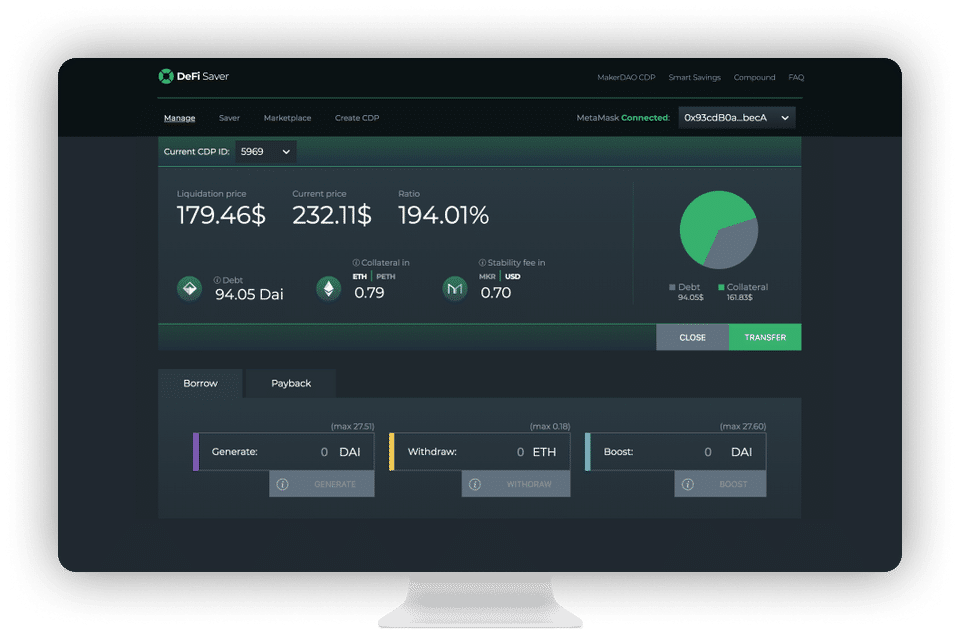Click info icon beside Stability fee in
960x630 pixels.
tap(482, 263)
